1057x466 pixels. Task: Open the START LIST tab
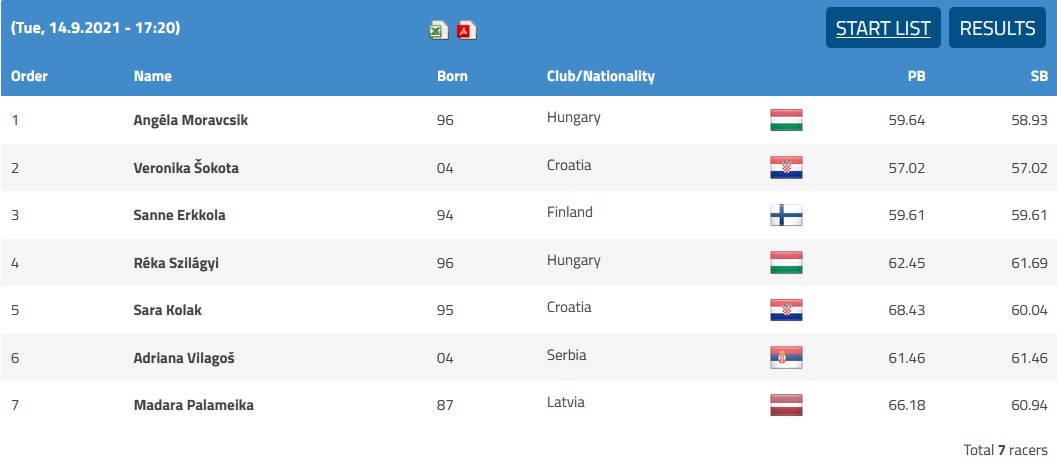tap(883, 28)
